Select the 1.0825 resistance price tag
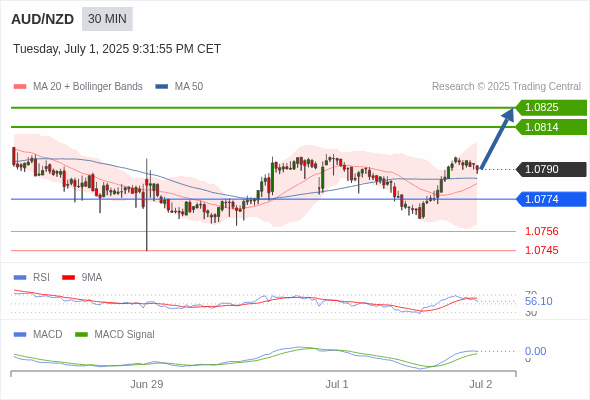 [x=551, y=108]
